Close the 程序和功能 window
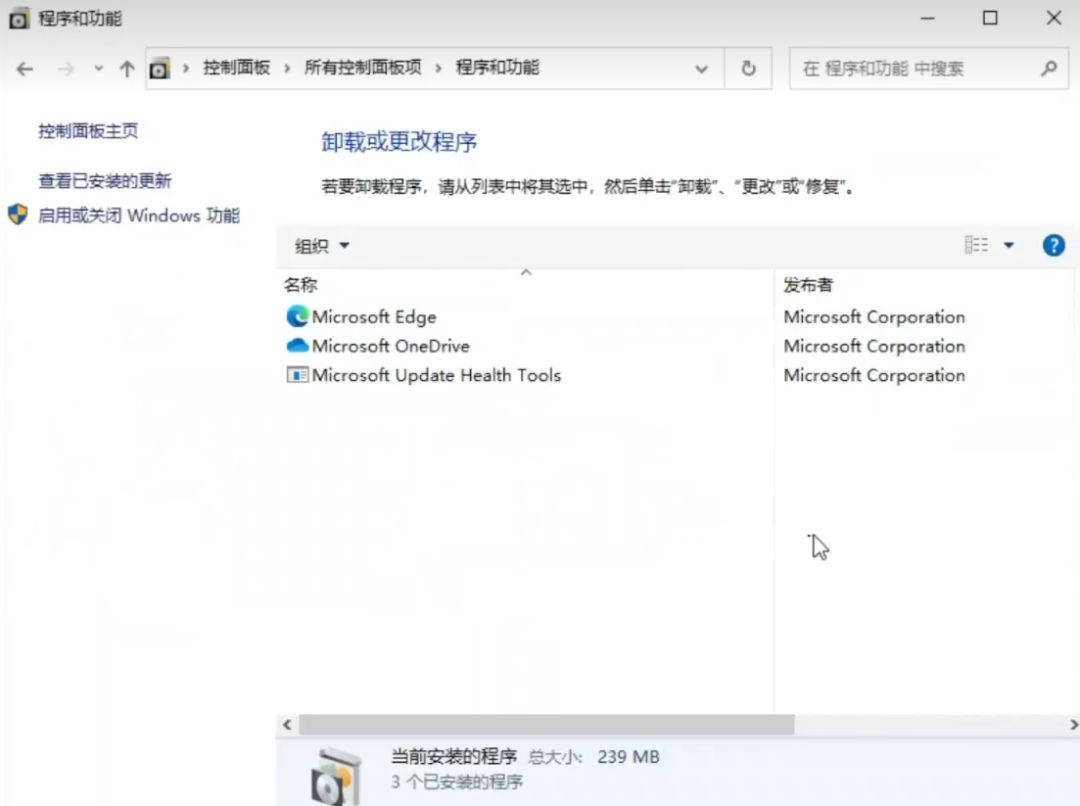1080x806 pixels. point(1054,19)
